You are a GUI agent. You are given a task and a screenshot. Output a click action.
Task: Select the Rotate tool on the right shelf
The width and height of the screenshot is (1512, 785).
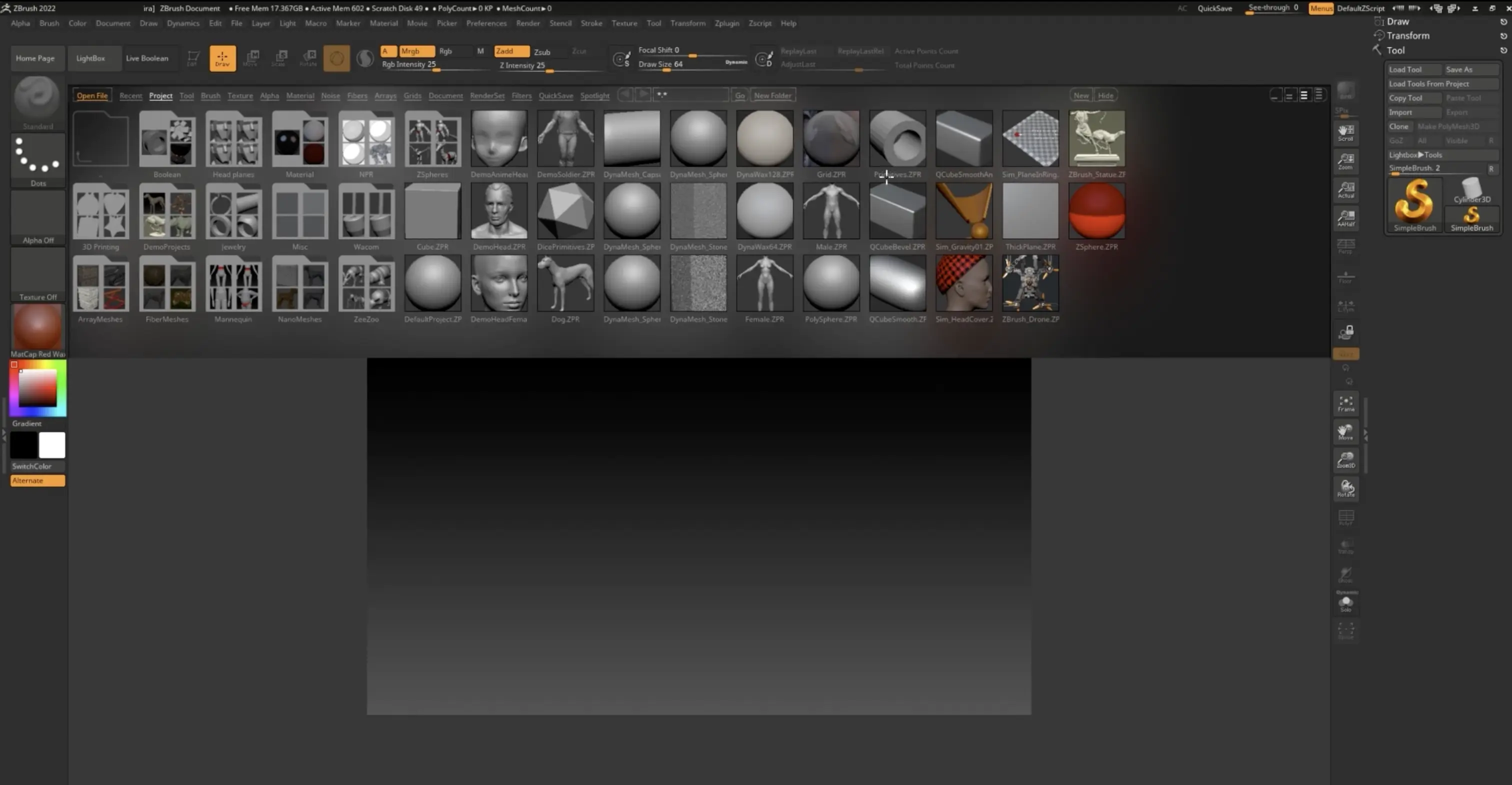pos(1345,488)
